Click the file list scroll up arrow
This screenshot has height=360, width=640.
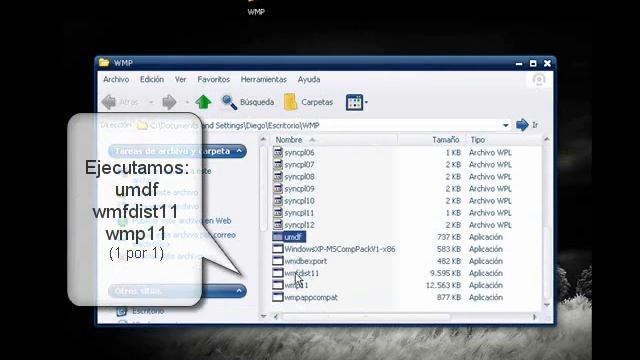coord(547,140)
